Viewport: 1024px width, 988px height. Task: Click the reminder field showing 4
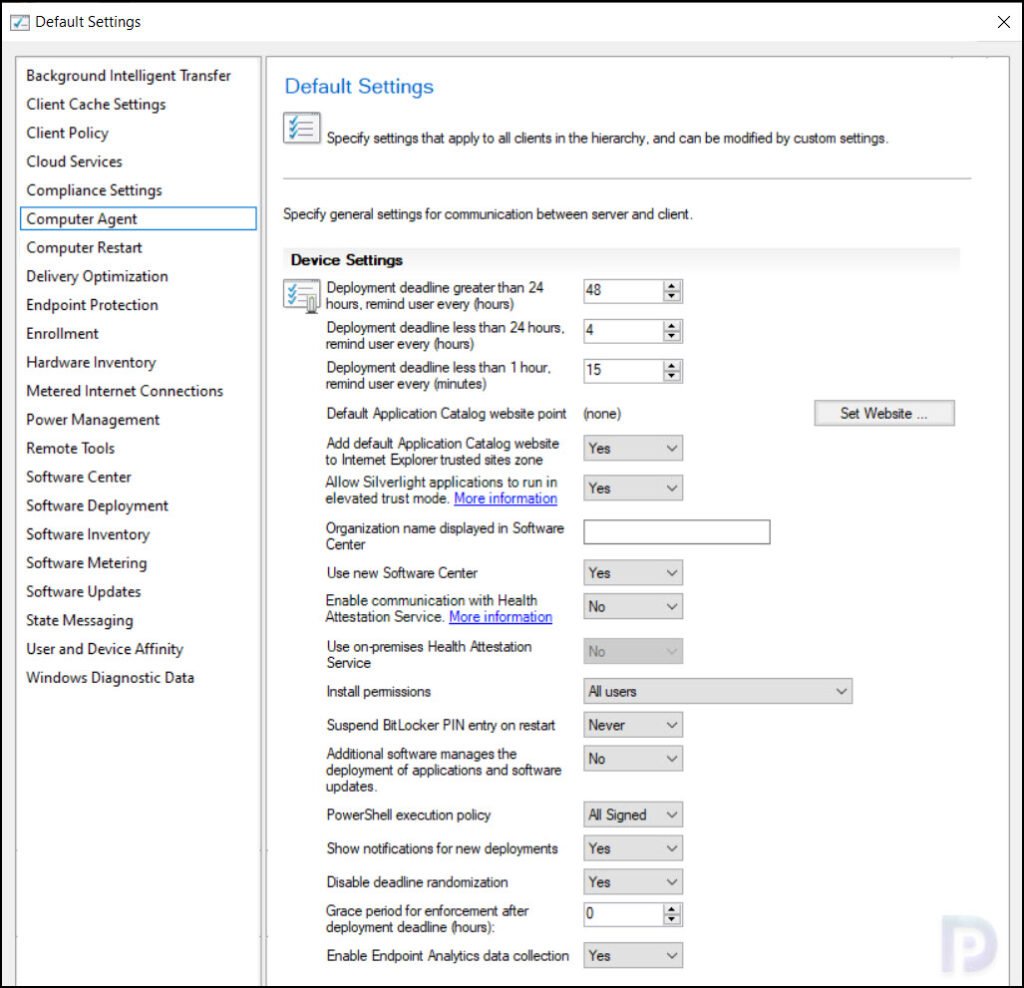624,330
